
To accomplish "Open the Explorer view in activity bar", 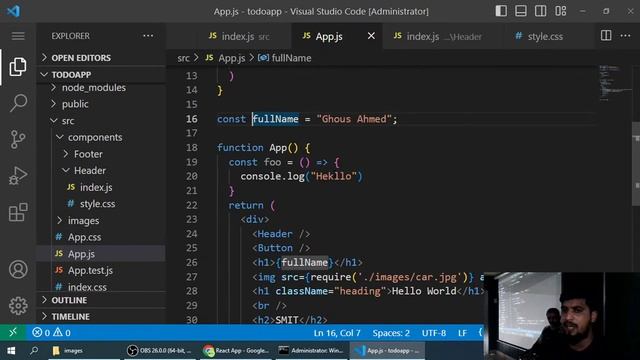I will pos(18,67).
